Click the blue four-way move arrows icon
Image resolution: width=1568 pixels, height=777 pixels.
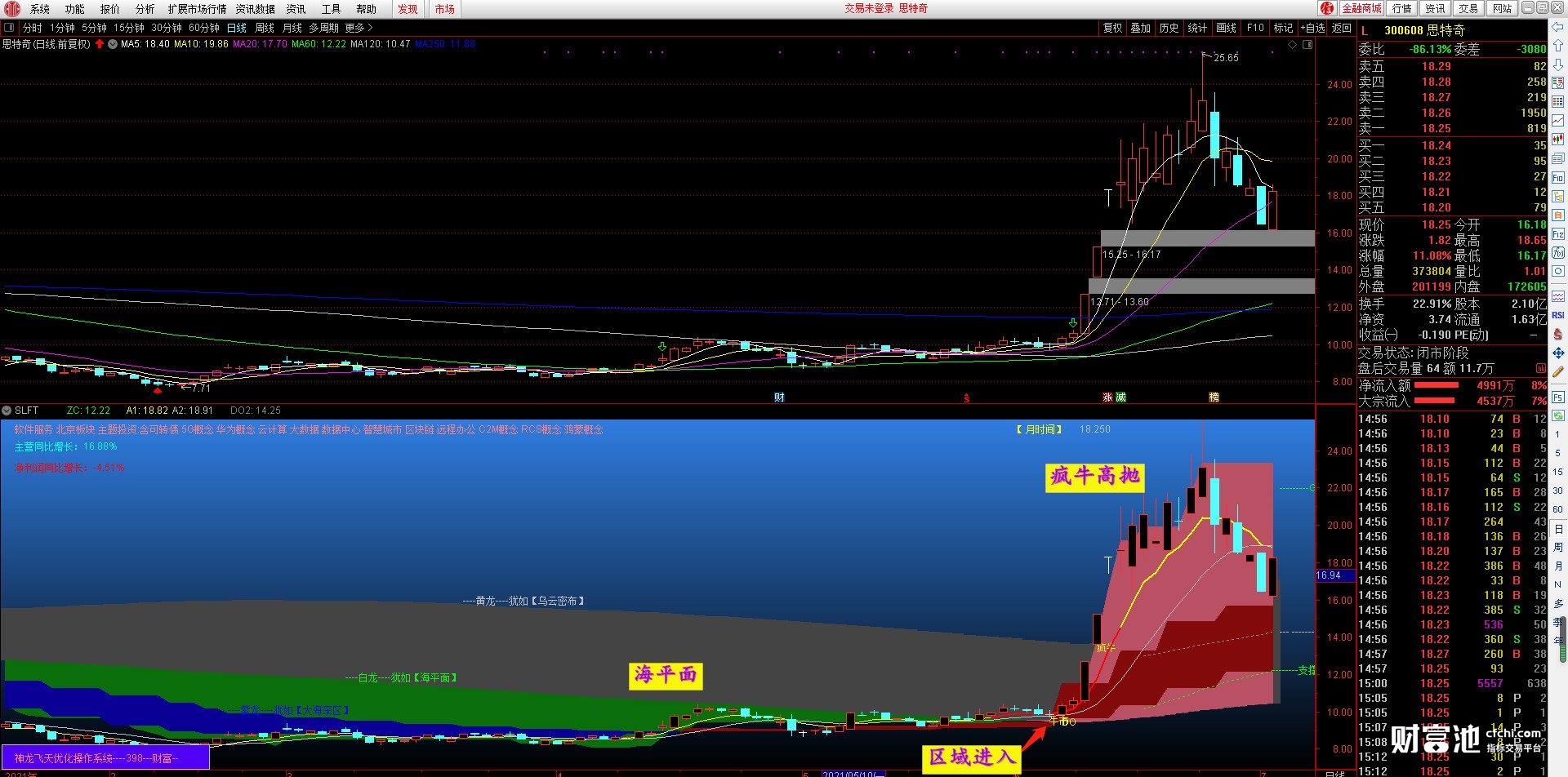pos(1558,353)
